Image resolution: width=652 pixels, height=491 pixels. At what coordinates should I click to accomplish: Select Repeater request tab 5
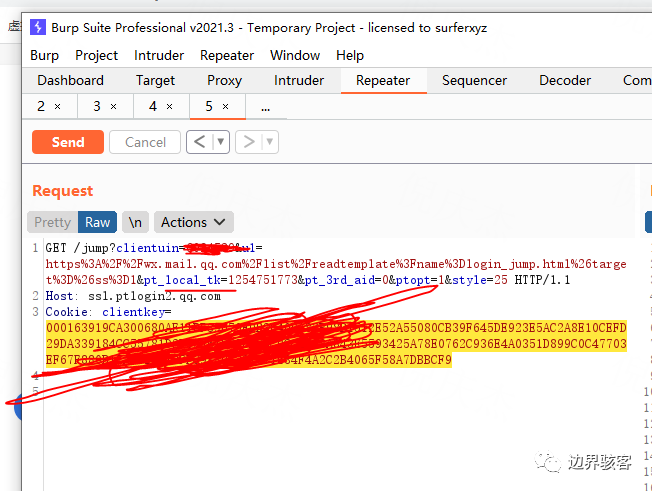tap(209, 106)
